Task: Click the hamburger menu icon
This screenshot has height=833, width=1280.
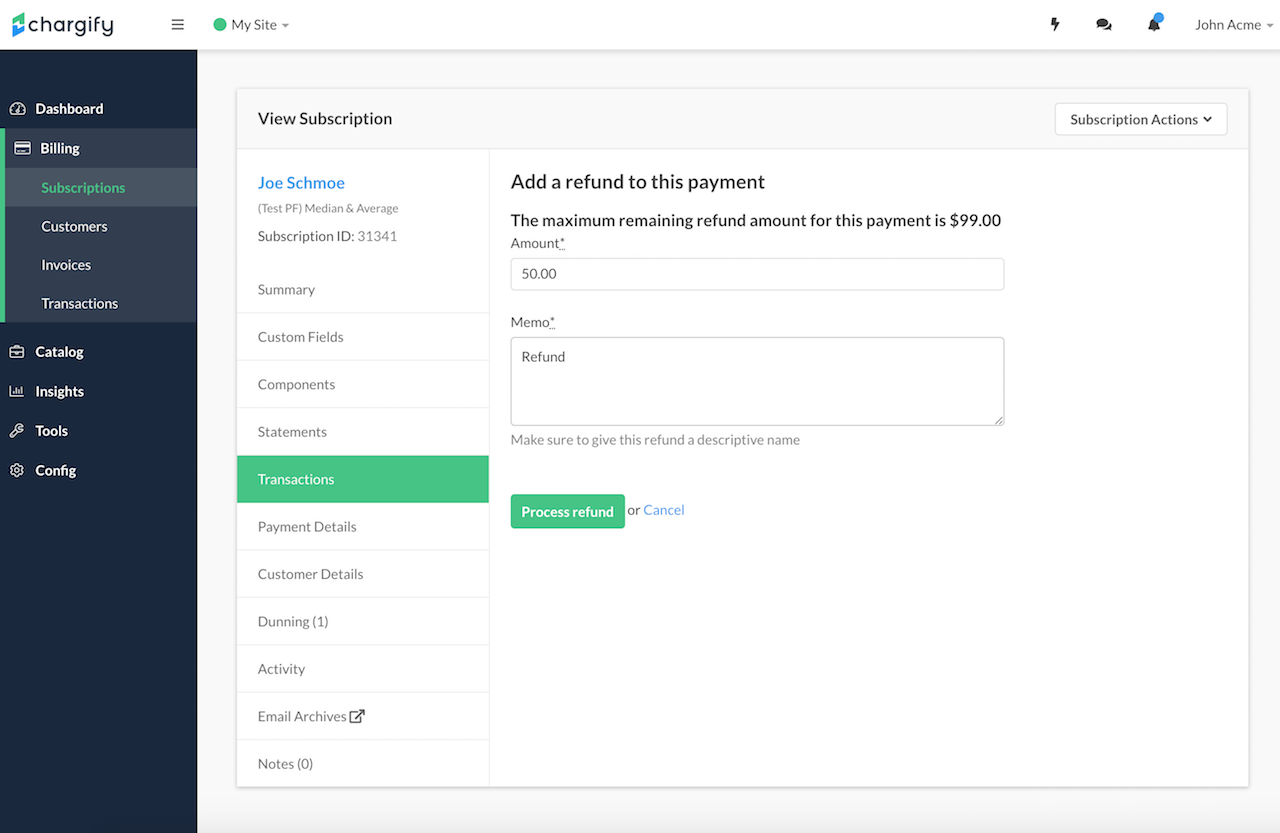Action: click(x=177, y=24)
